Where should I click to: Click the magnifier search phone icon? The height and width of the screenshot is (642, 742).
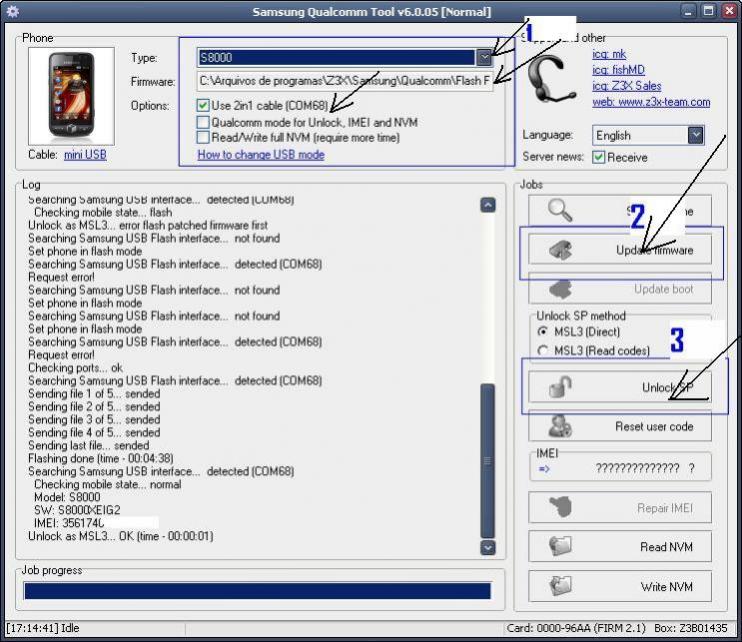pyautogui.click(x=560, y=210)
